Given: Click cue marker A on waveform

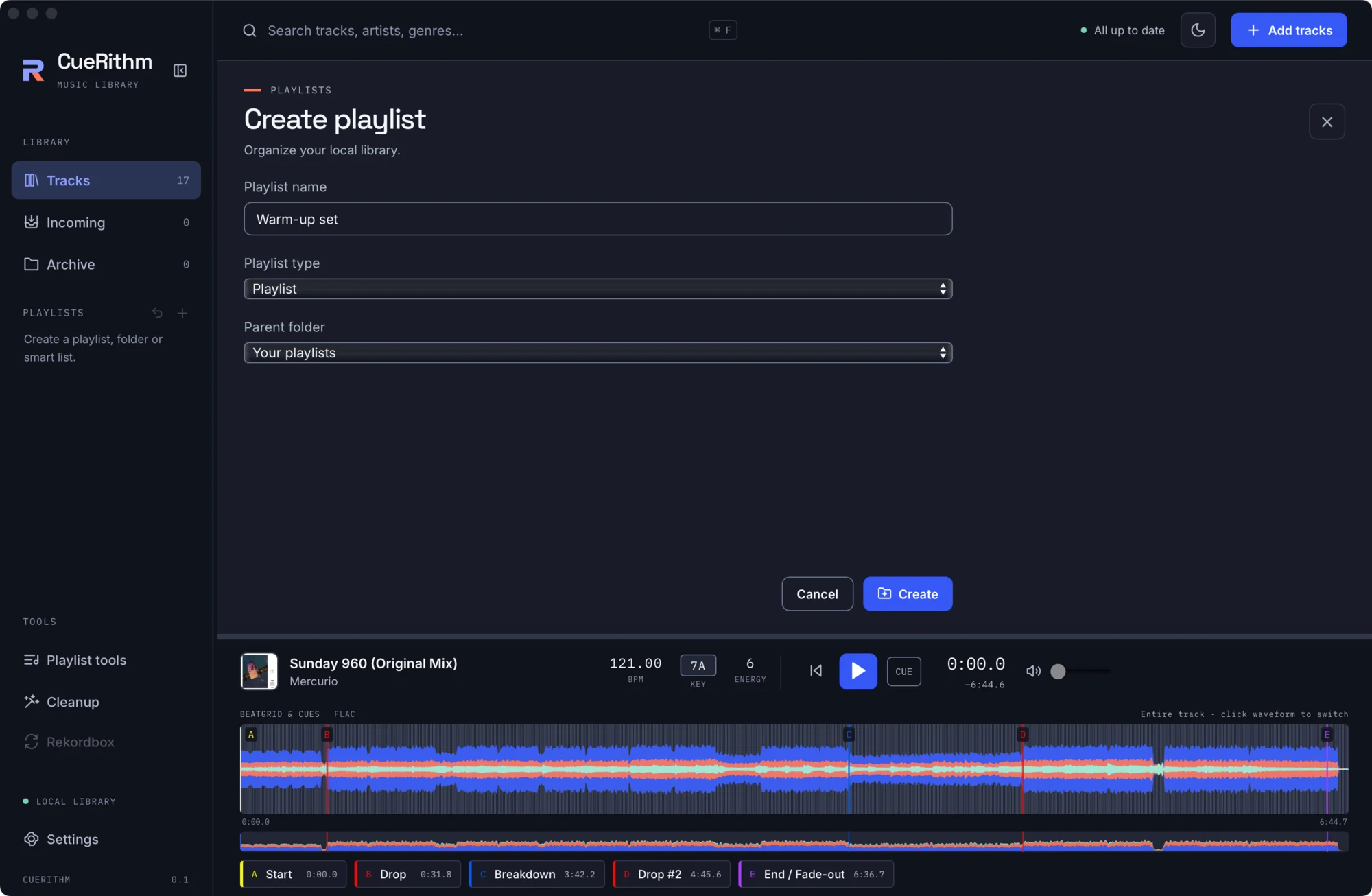Looking at the screenshot, I should (251, 735).
